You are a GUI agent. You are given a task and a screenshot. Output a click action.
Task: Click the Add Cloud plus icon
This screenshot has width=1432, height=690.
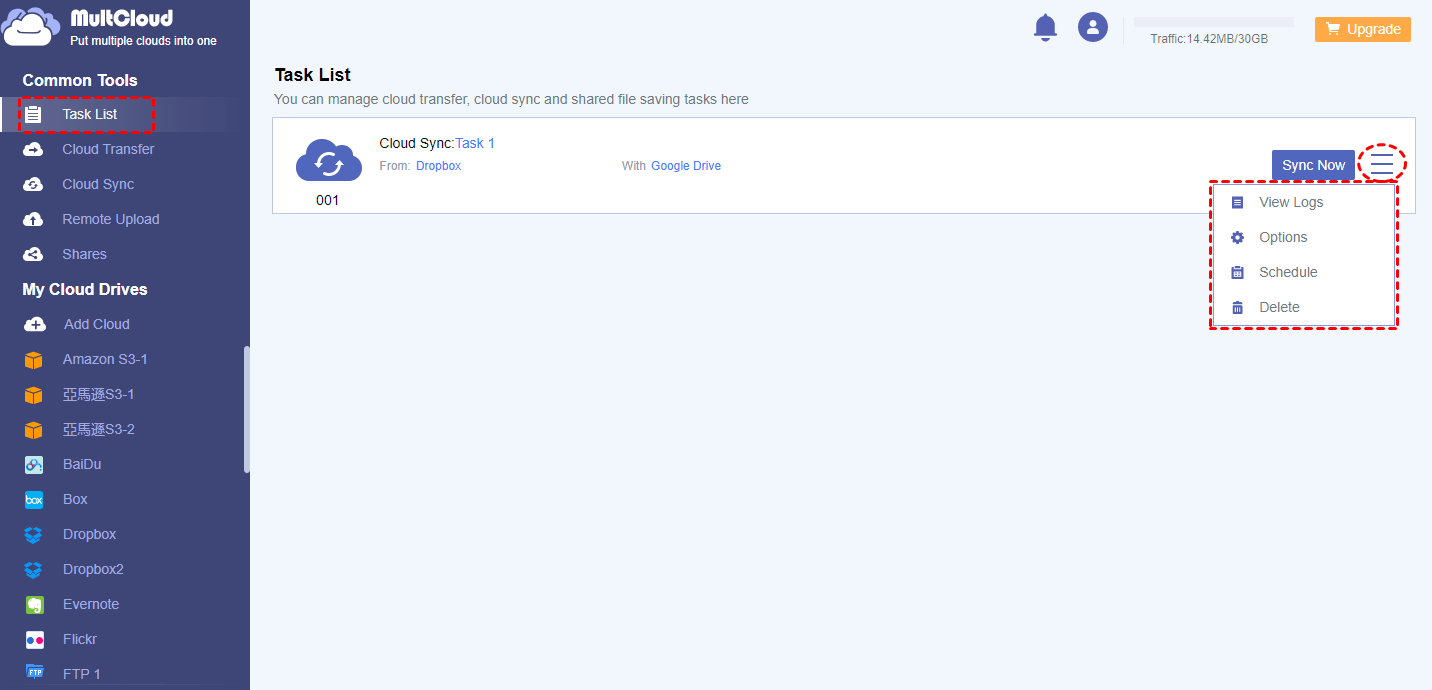[34, 324]
